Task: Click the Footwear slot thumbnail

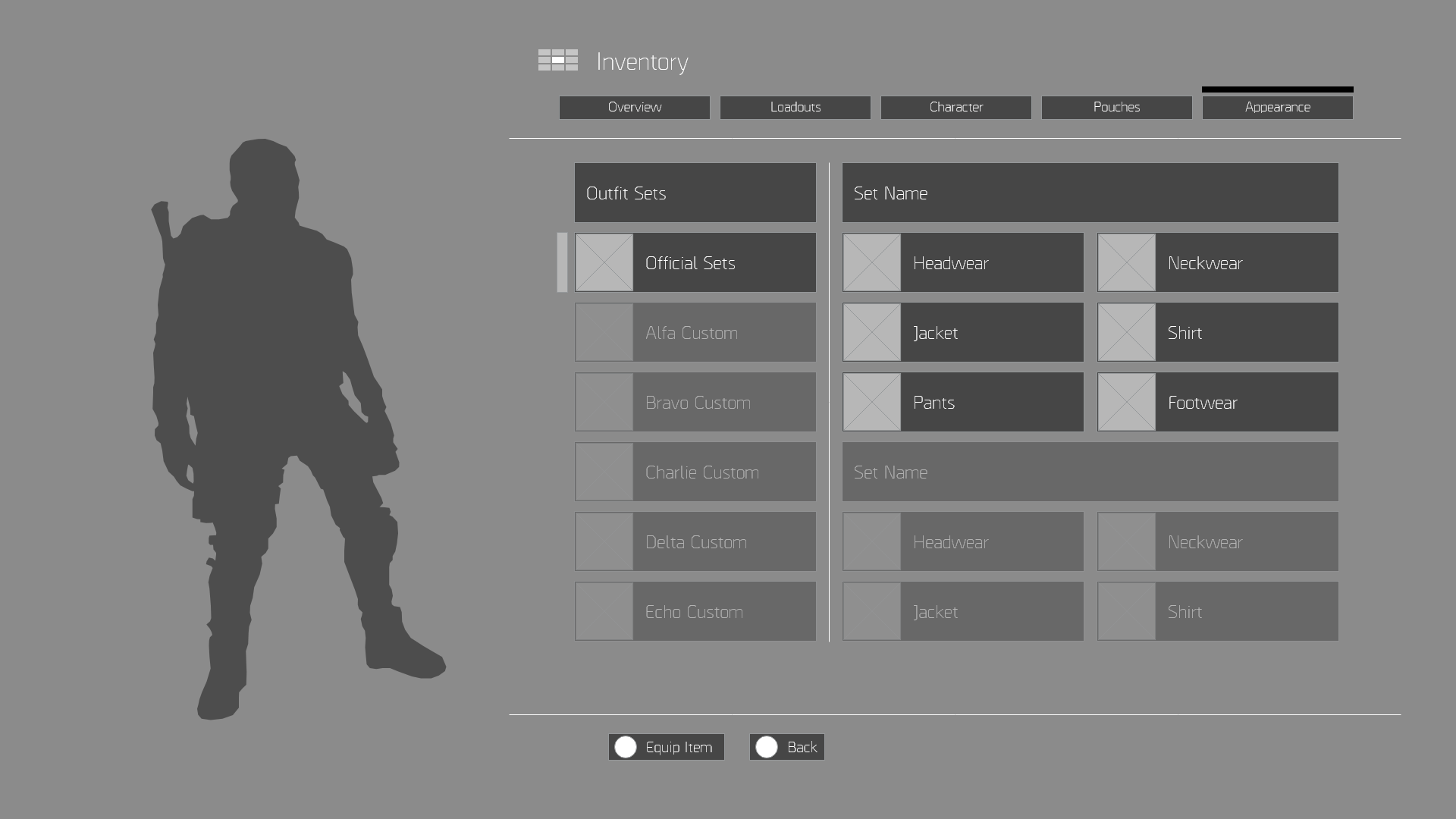Action: click(1127, 402)
